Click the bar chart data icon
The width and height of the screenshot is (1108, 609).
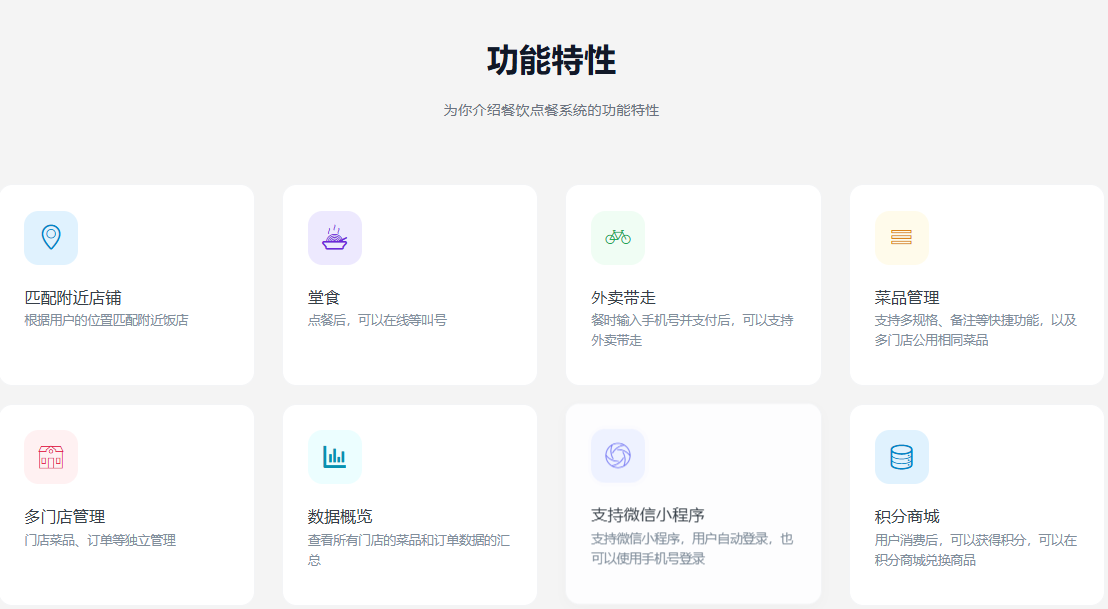pos(335,457)
